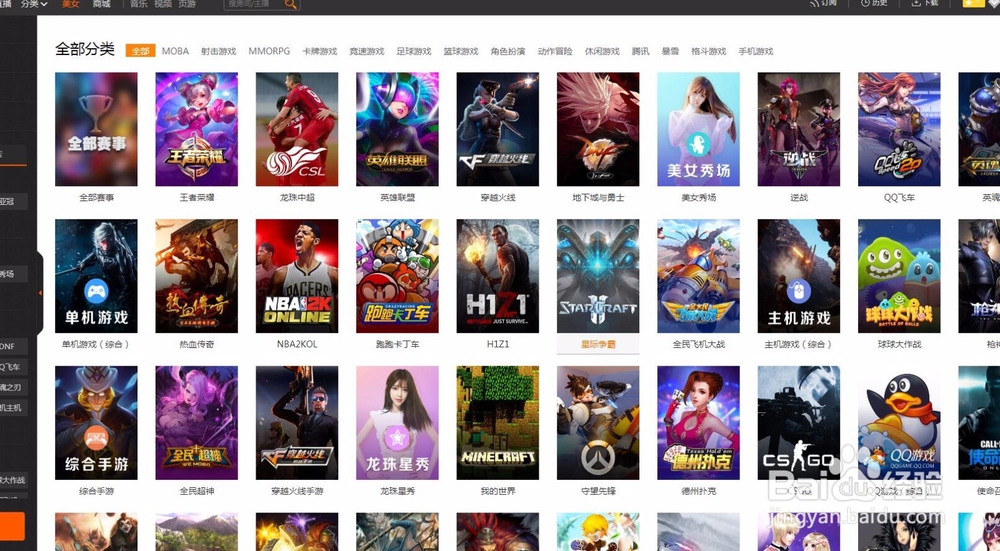Click orange button at sidebar bottom

(x=12, y=527)
